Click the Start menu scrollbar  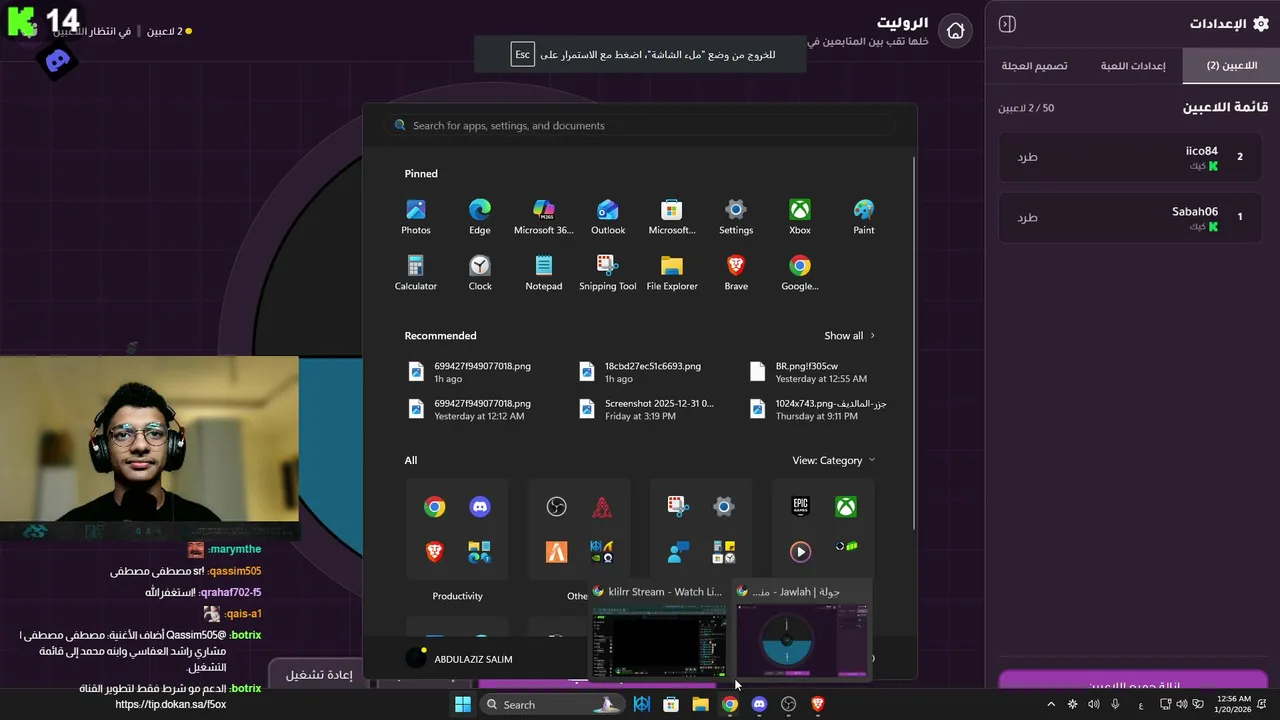pyautogui.click(x=913, y=344)
